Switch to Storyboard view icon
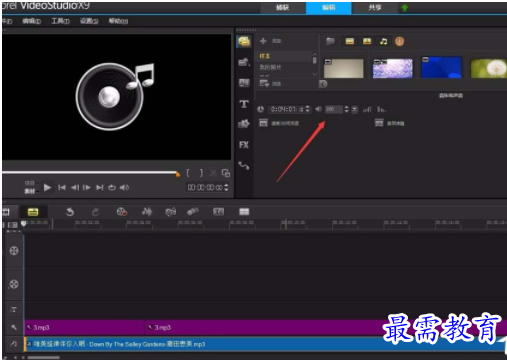The height and width of the screenshot is (360, 507). (6, 212)
